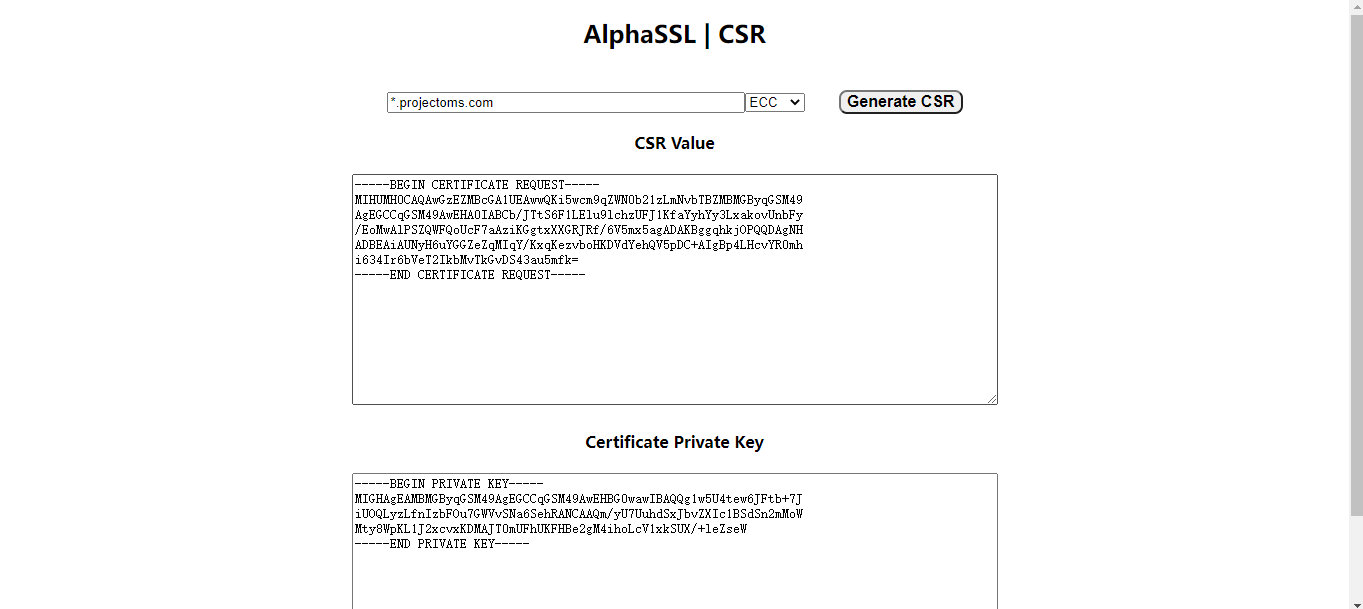Click the END CERTIFICATE REQUEST line
The image size is (1363, 609).
click(469, 275)
